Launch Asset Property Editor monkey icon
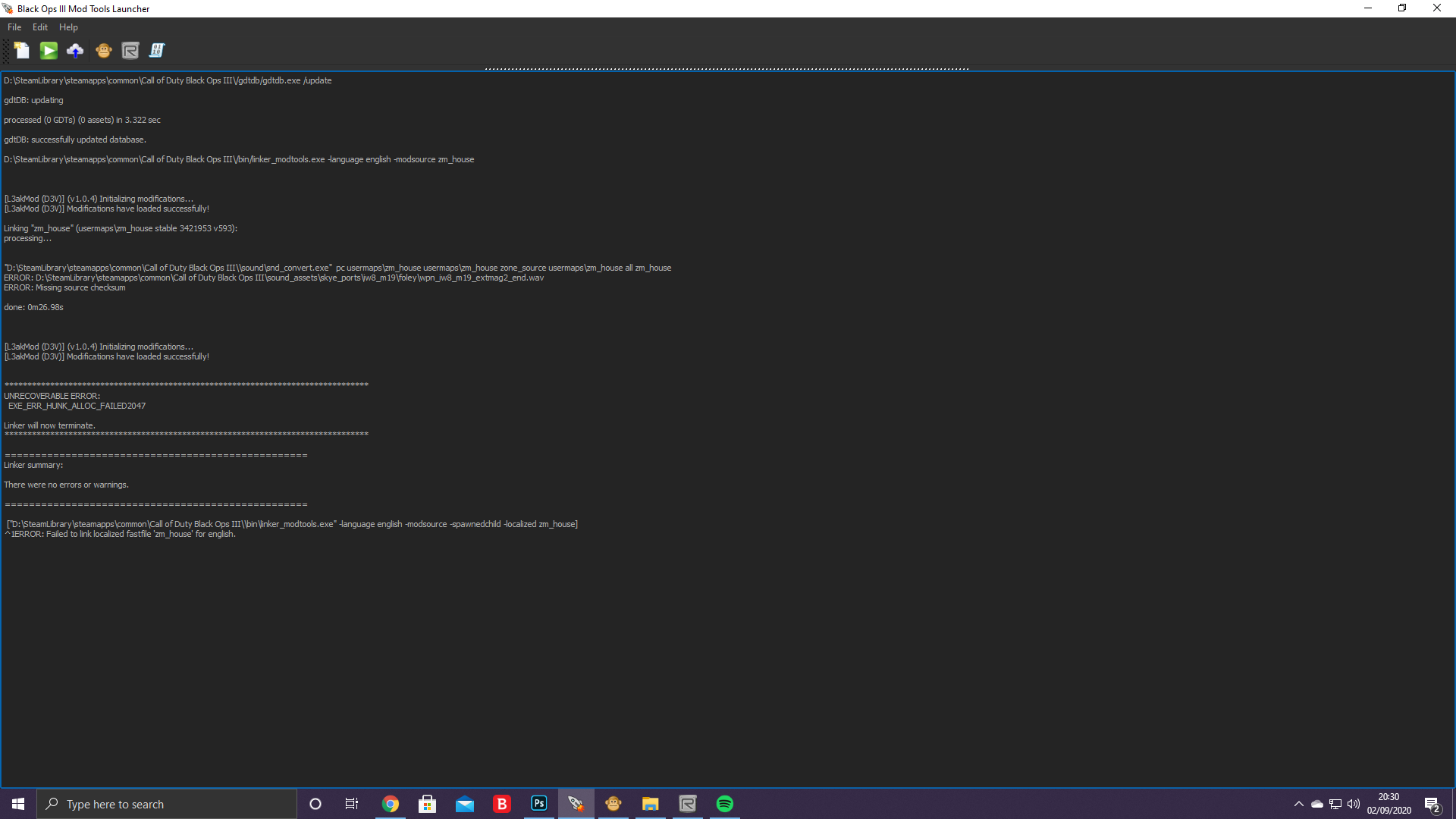 pyautogui.click(x=104, y=51)
